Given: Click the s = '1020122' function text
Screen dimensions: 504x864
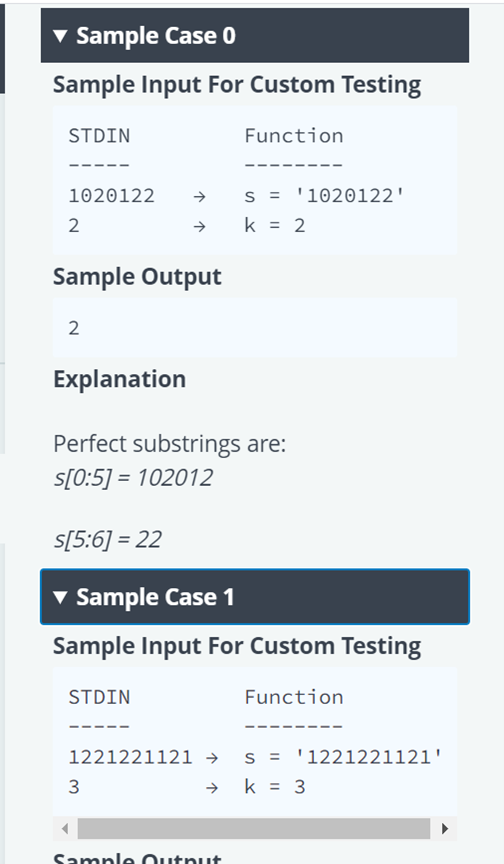Looking at the screenshot, I should coord(324,196).
